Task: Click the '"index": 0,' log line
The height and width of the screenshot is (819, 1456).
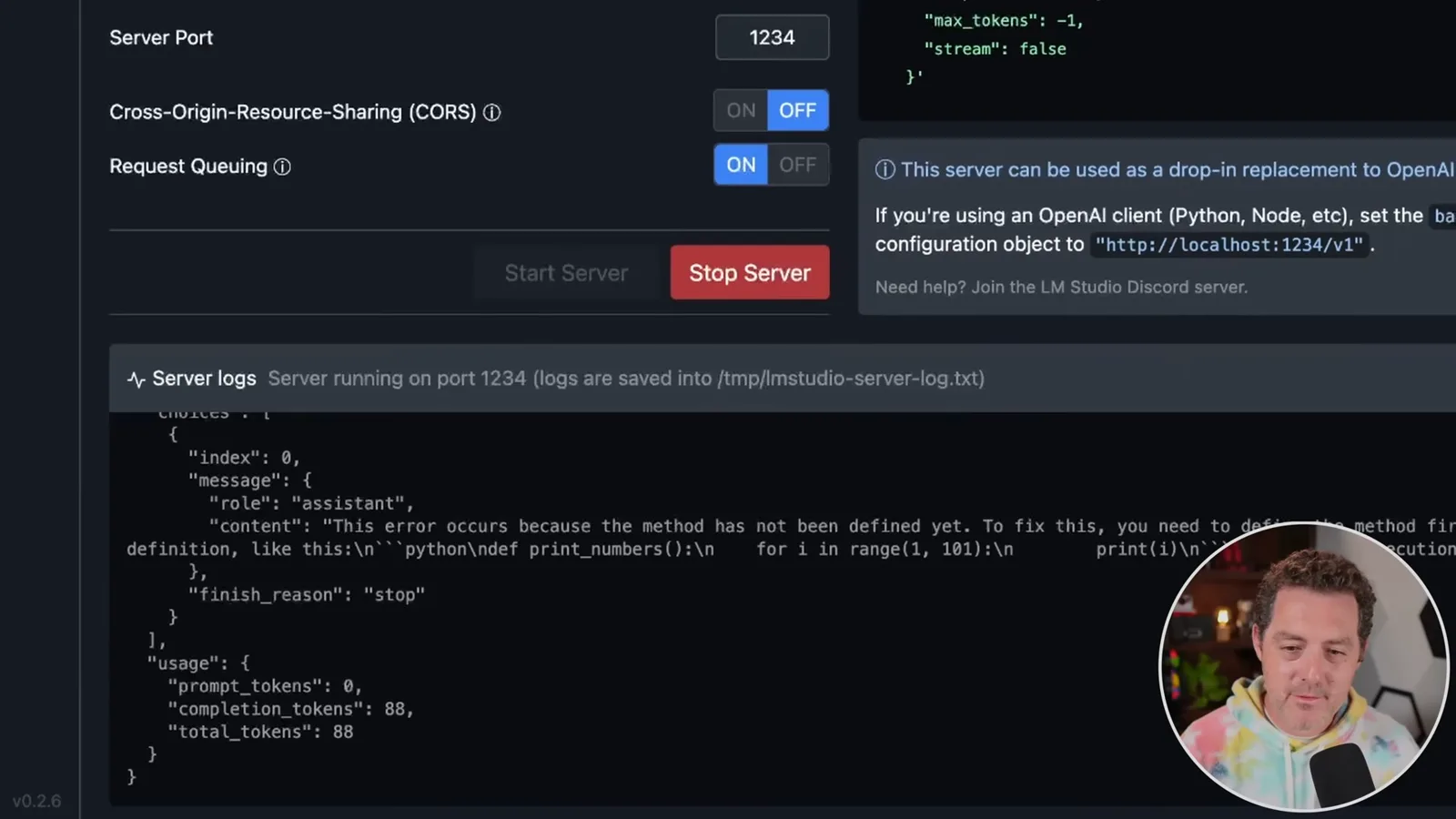Action: 244,458
